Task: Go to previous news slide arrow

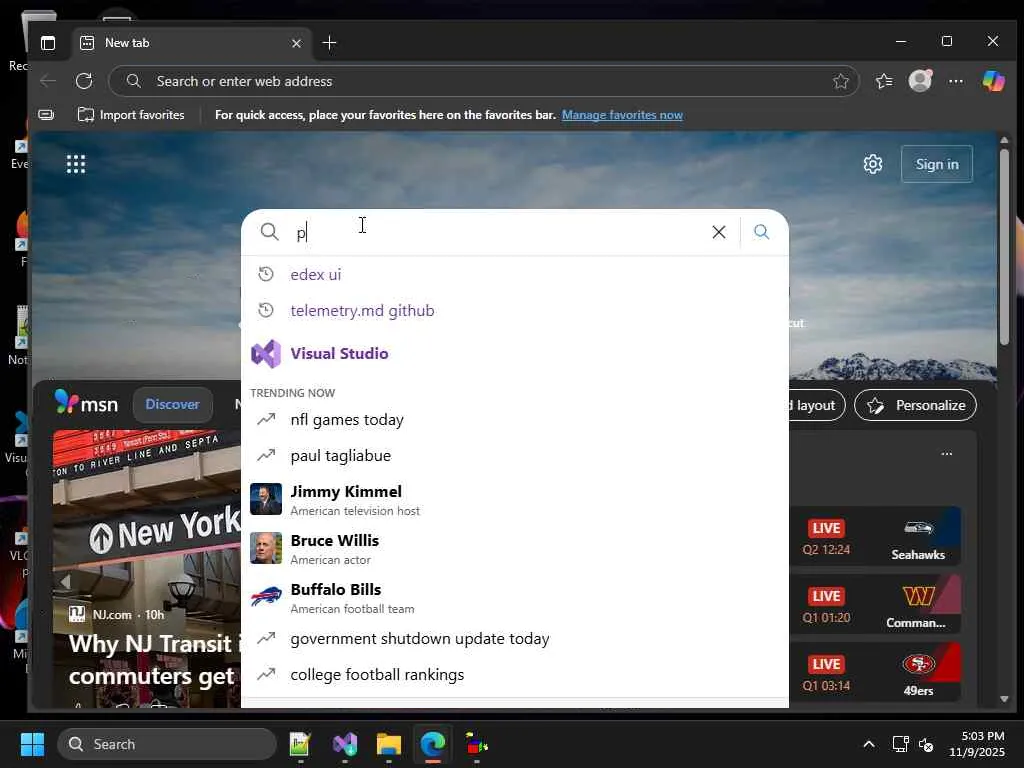Action: click(x=65, y=581)
